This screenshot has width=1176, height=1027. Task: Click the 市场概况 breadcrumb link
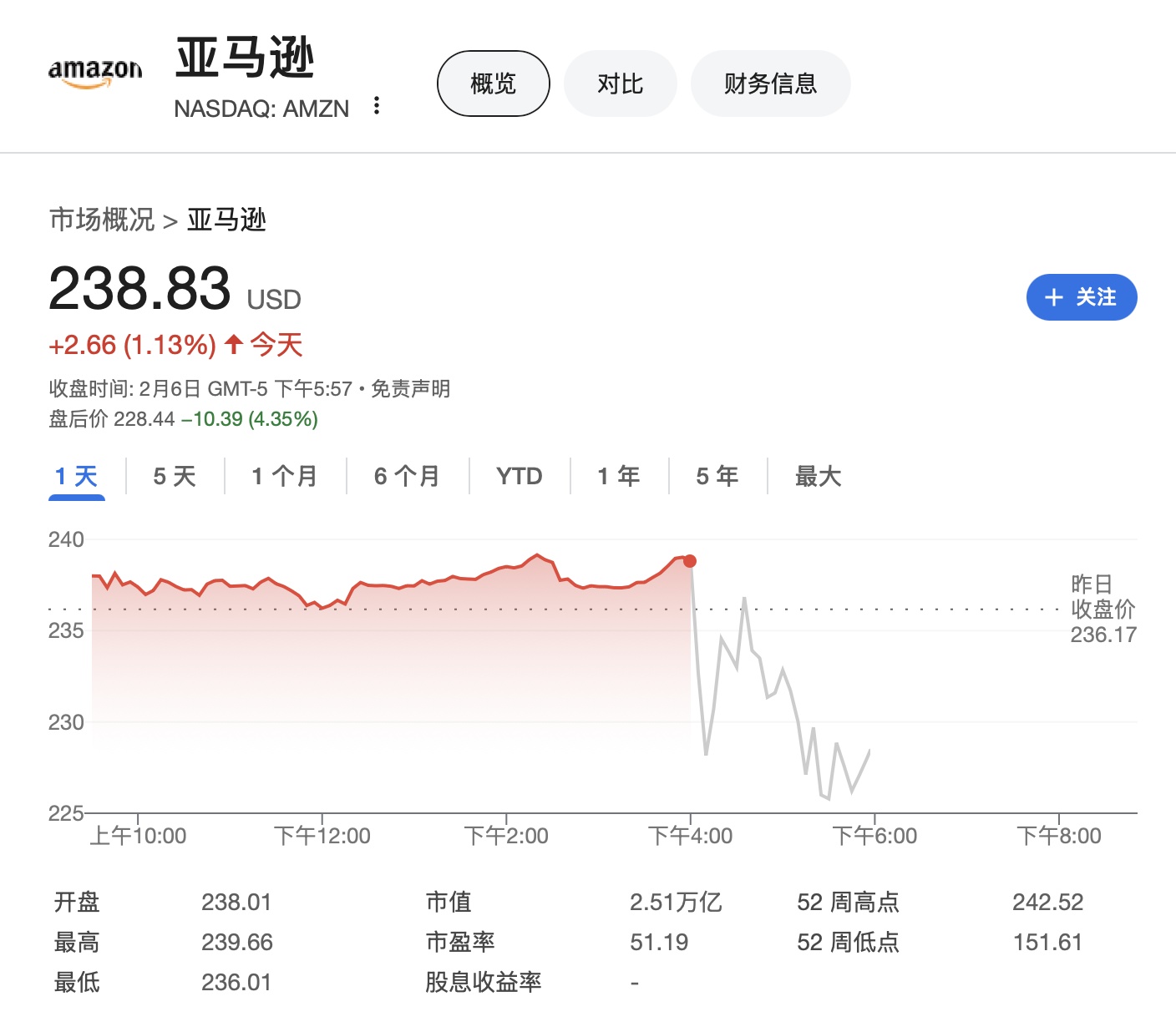tap(102, 220)
